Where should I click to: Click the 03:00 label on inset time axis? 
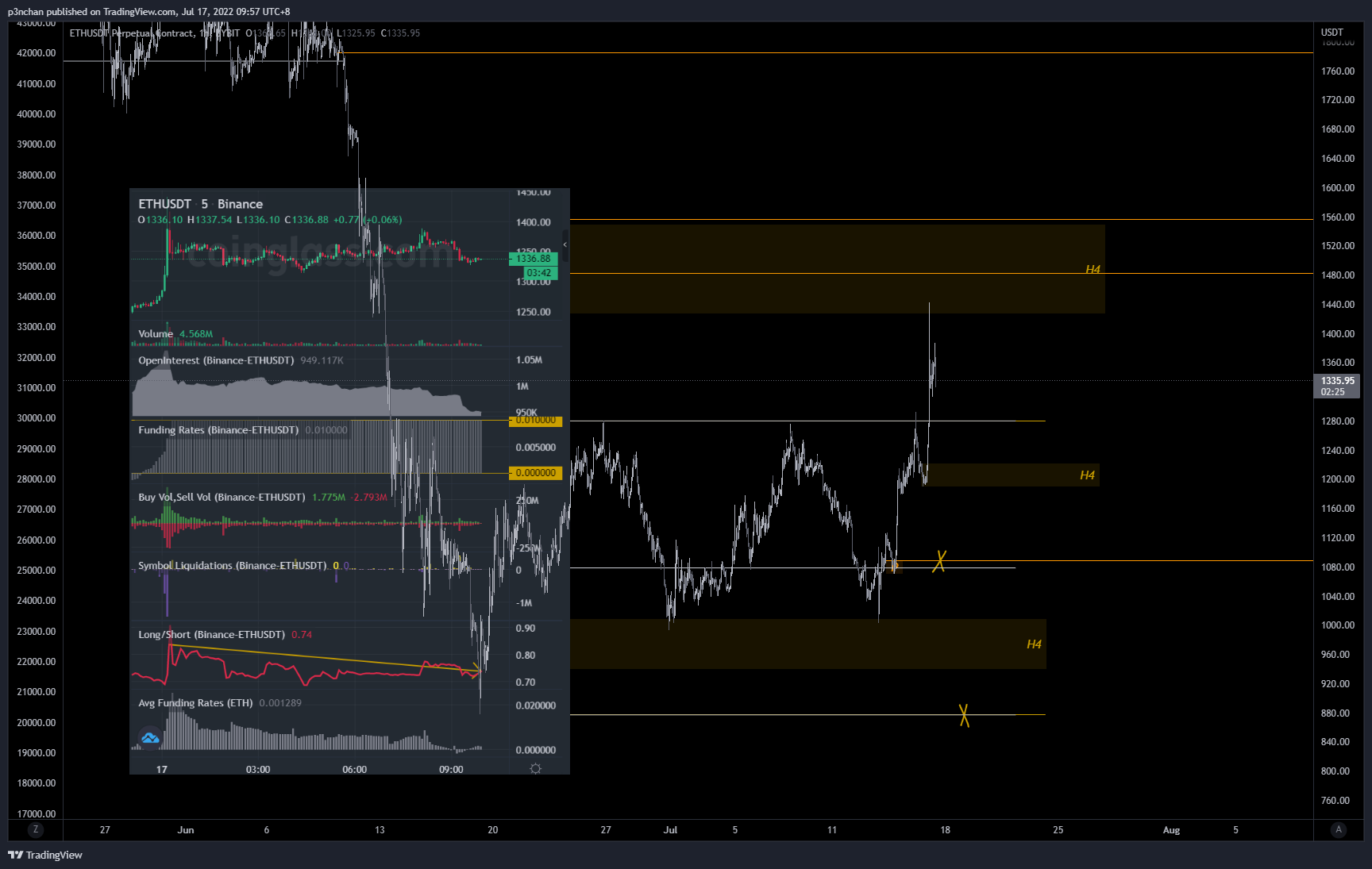click(x=258, y=770)
